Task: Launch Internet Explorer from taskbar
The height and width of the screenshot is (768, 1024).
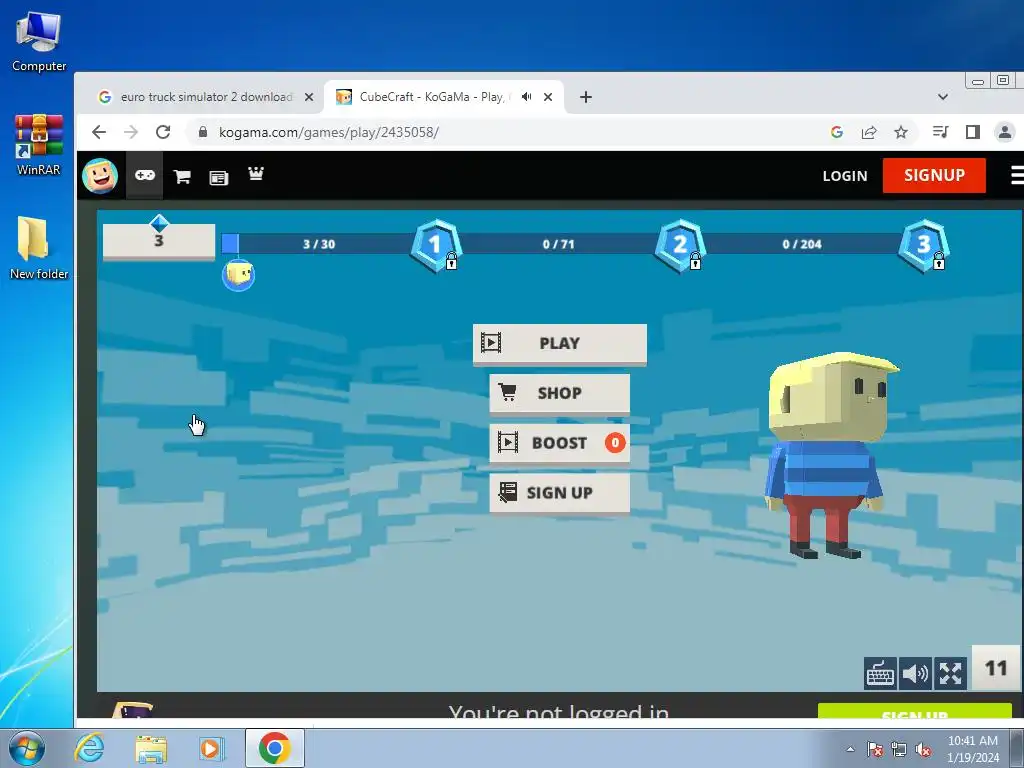Action: point(89,748)
